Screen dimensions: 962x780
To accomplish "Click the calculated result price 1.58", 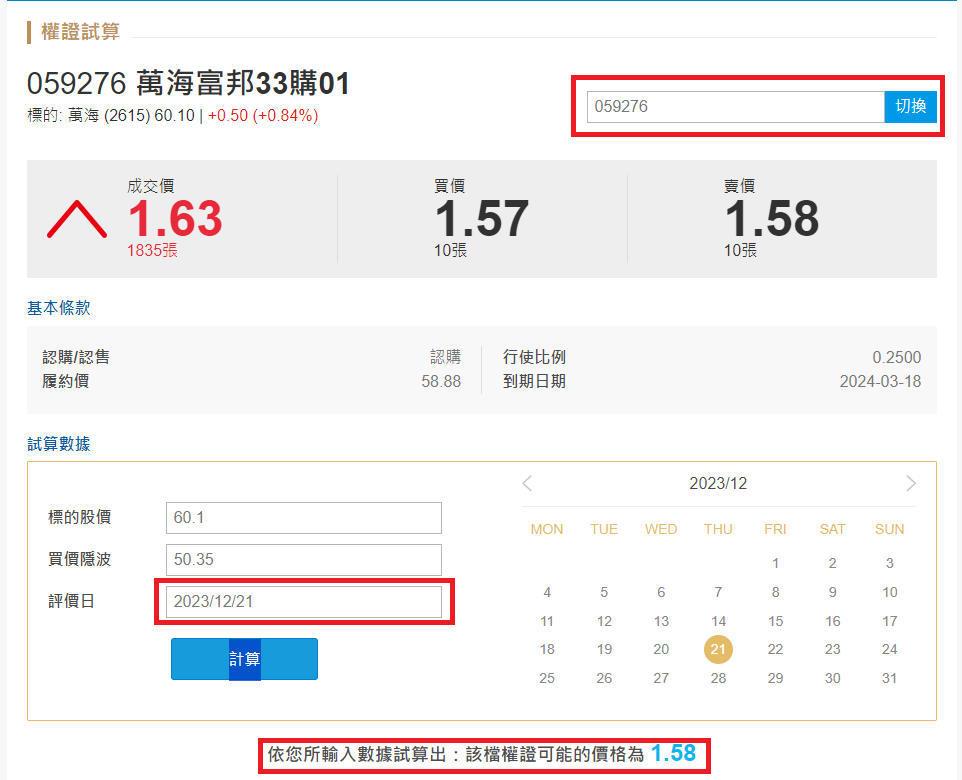I will coord(673,753).
